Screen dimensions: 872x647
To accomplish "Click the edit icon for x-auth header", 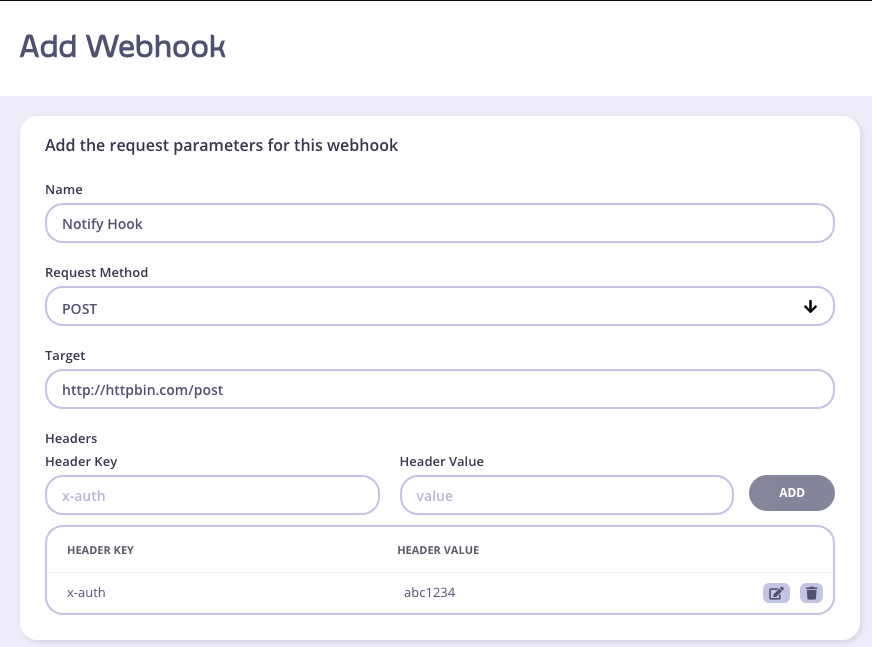I will tap(776, 593).
